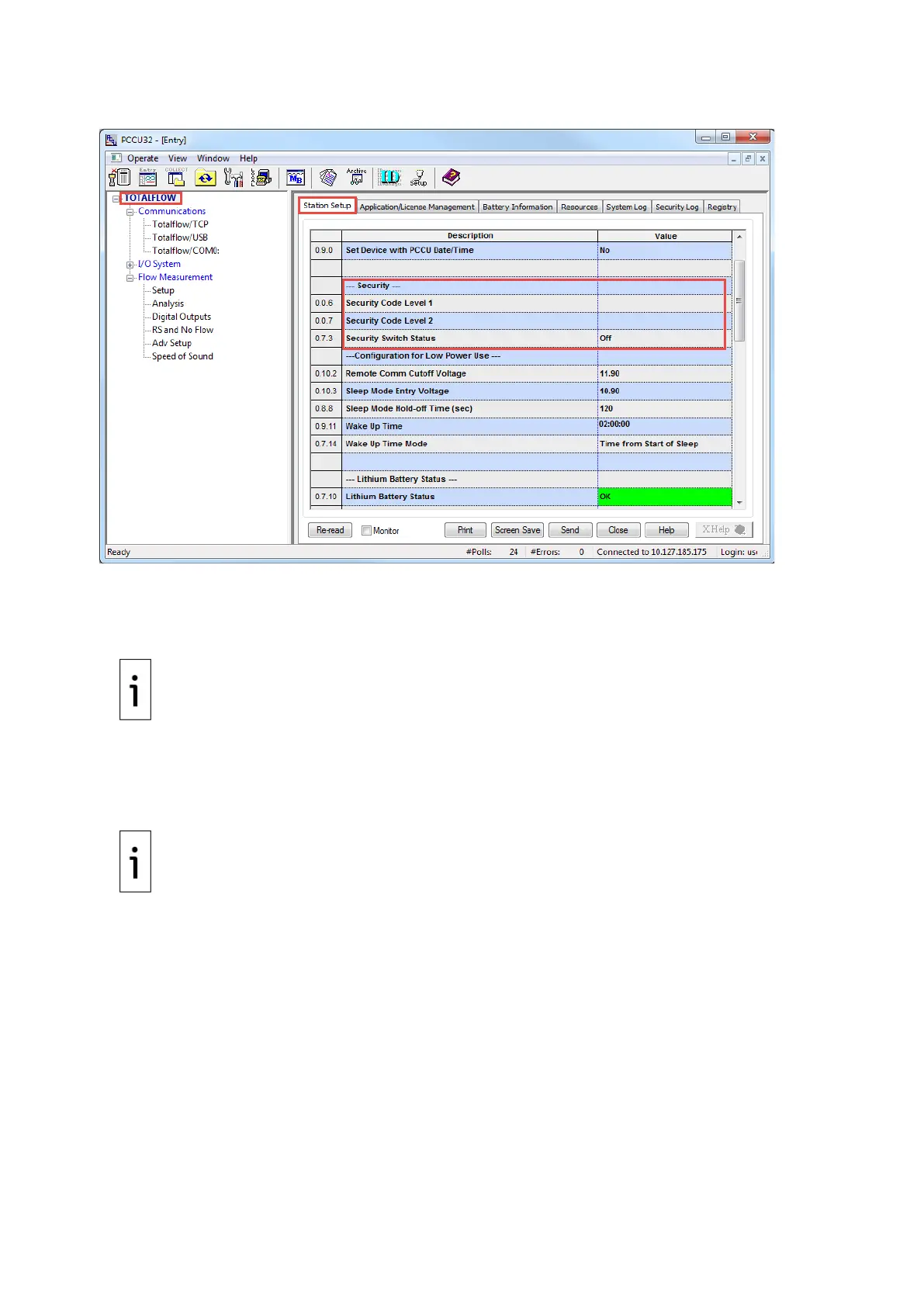Click the Screen Save button

(517, 530)
